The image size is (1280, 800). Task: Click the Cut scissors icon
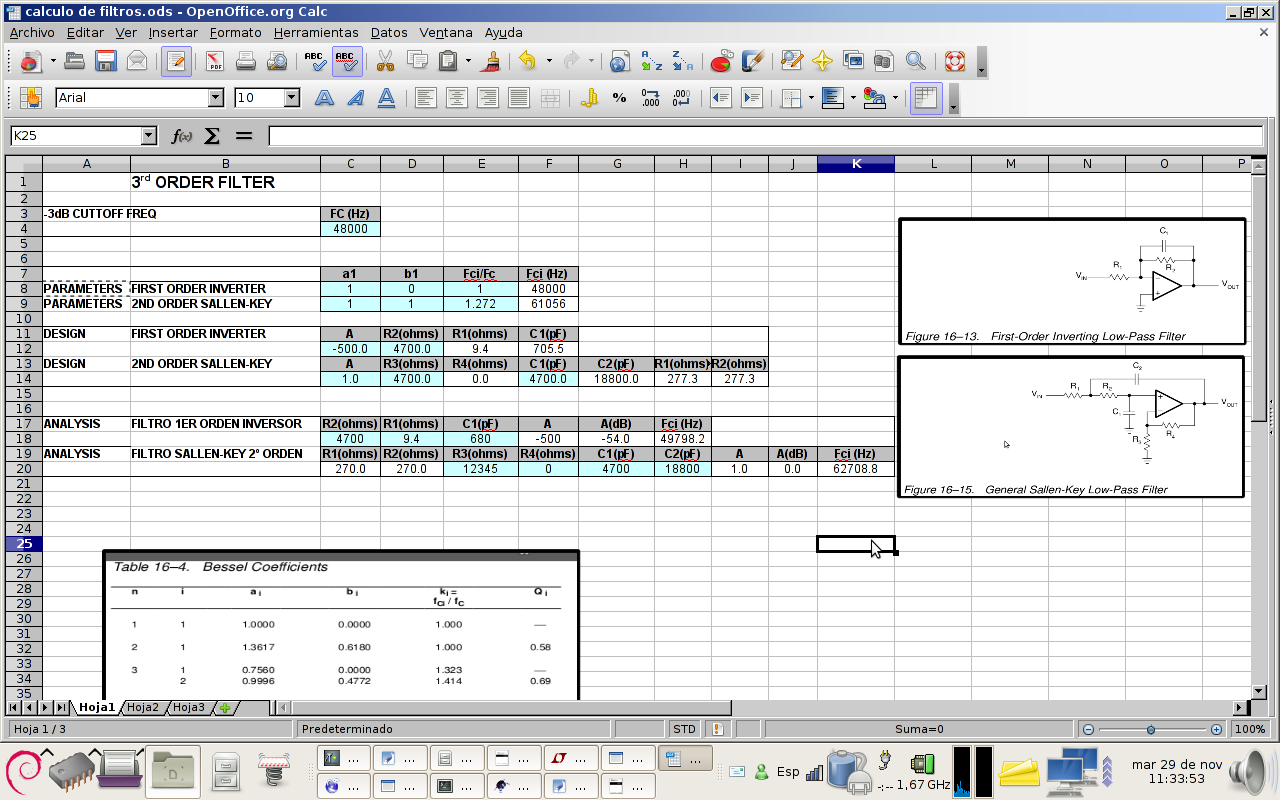pos(385,61)
